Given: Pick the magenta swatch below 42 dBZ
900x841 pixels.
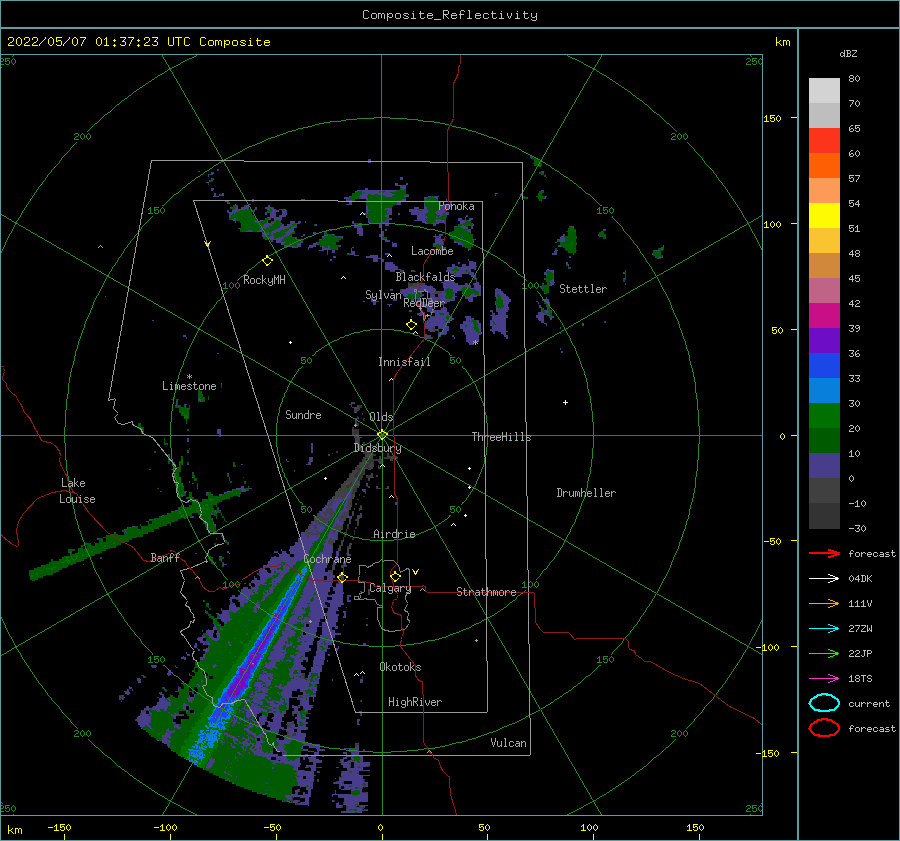Looking at the screenshot, I should click(x=824, y=315).
